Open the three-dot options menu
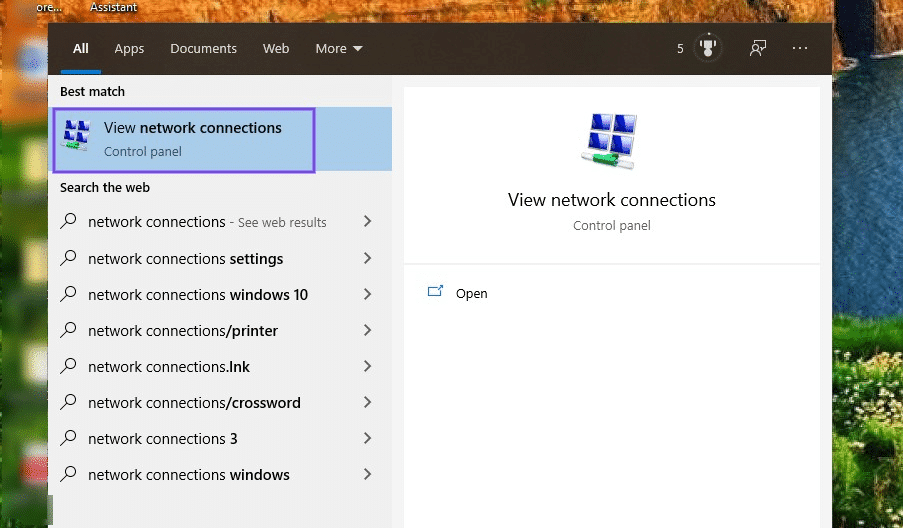The height and width of the screenshot is (528, 903). pyautogui.click(x=799, y=48)
